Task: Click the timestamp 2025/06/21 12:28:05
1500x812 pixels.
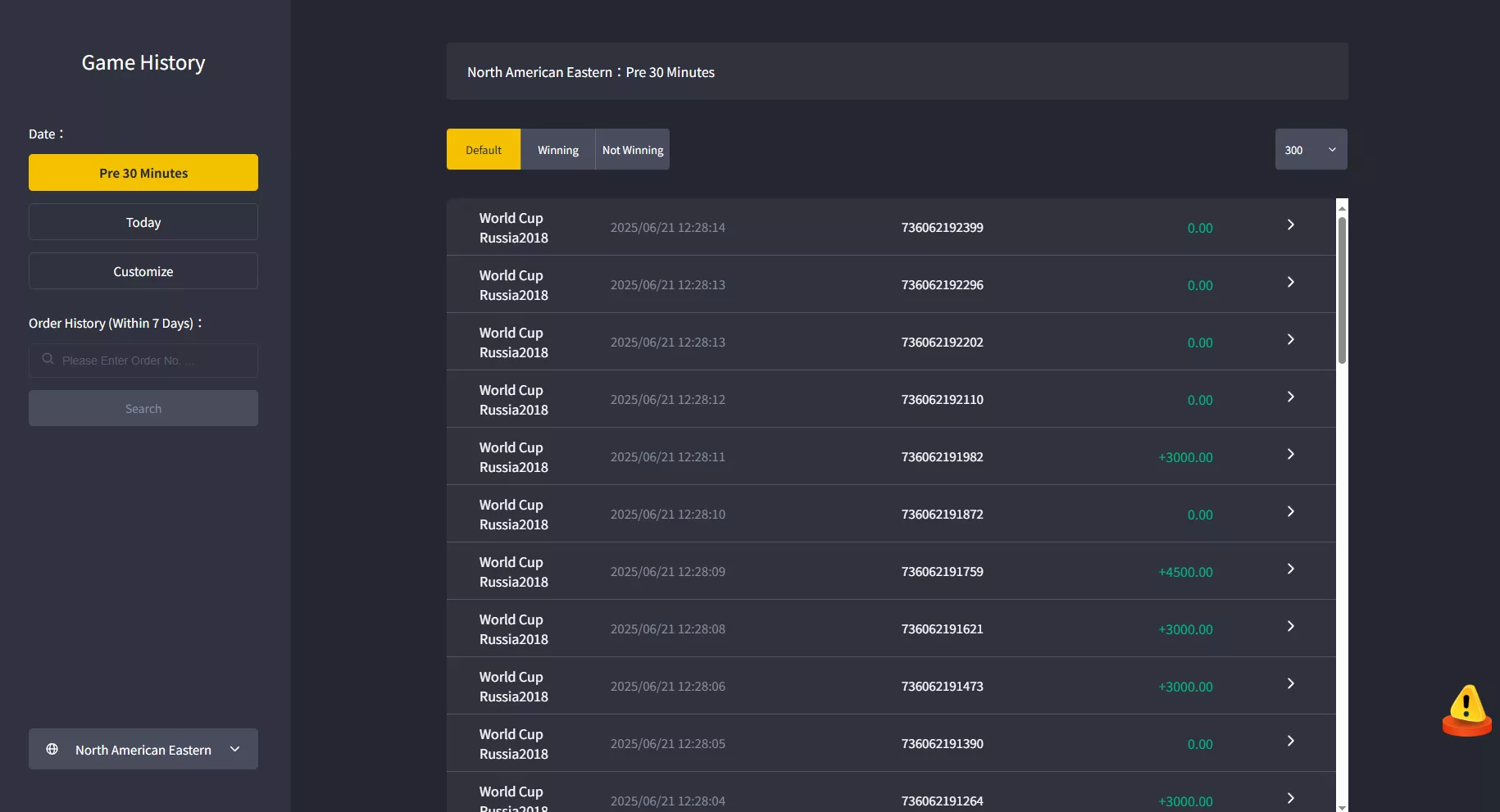Action: tap(668, 743)
